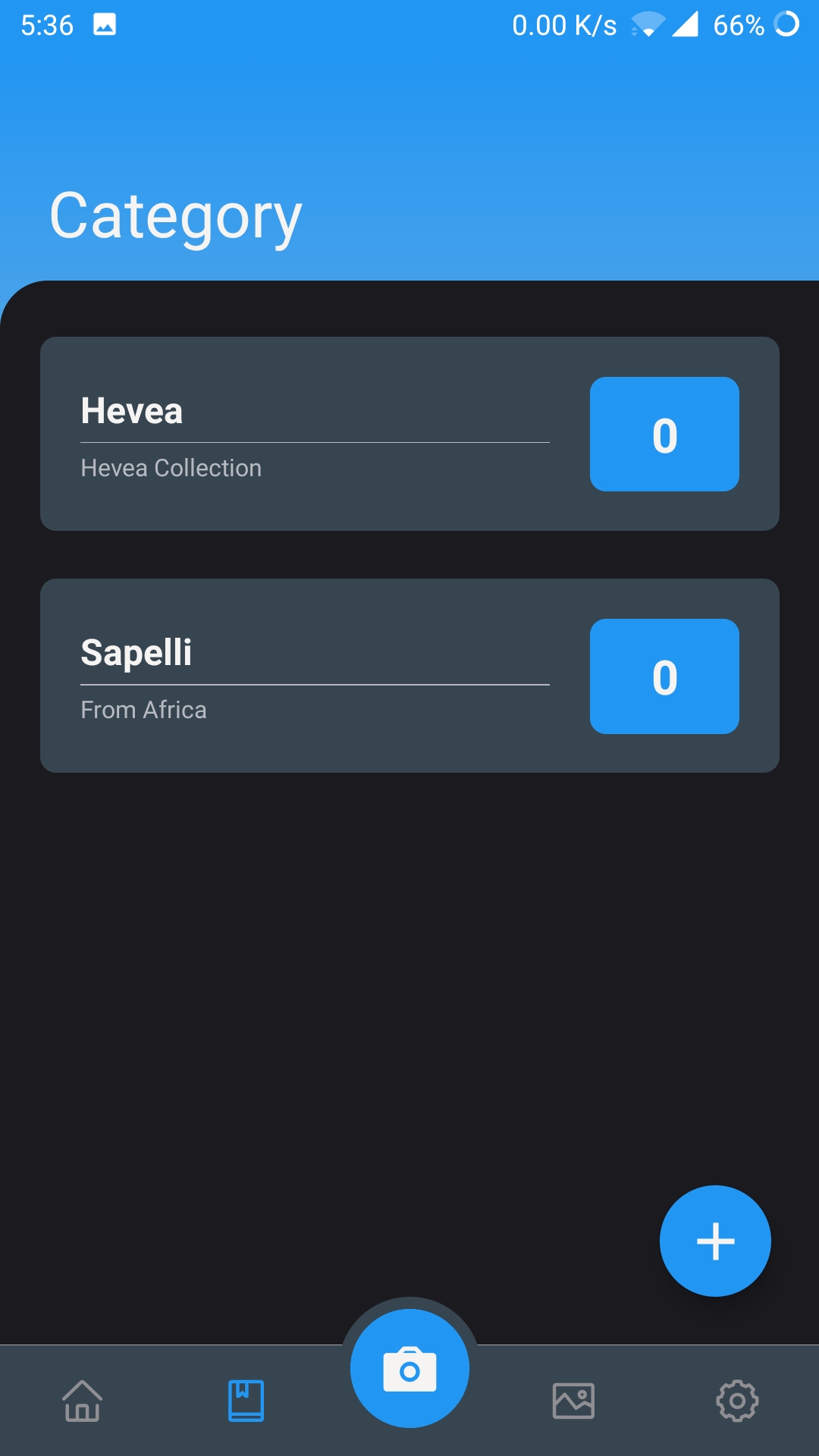The image size is (819, 1456).
Task: Tap the 5:36 clock in status bar
Action: coord(47,26)
